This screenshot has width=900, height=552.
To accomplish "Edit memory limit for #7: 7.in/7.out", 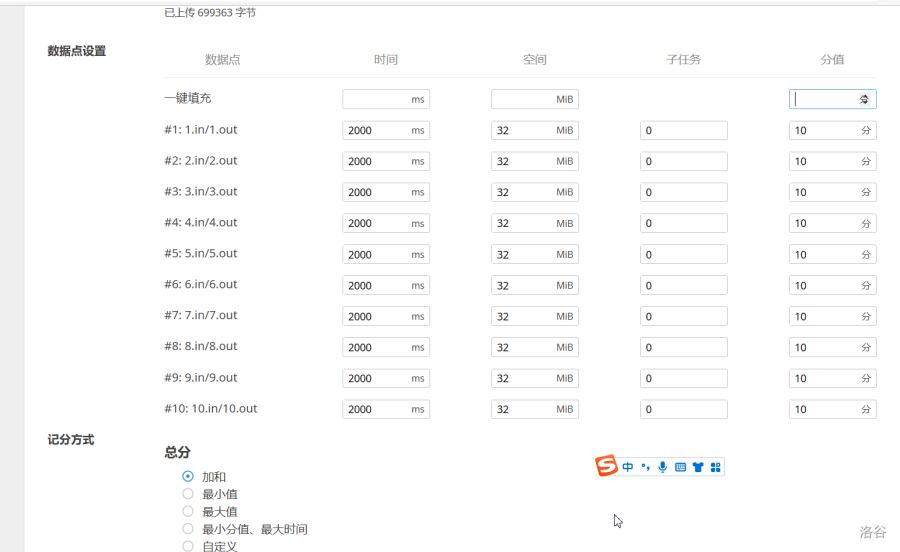I will pos(534,316).
